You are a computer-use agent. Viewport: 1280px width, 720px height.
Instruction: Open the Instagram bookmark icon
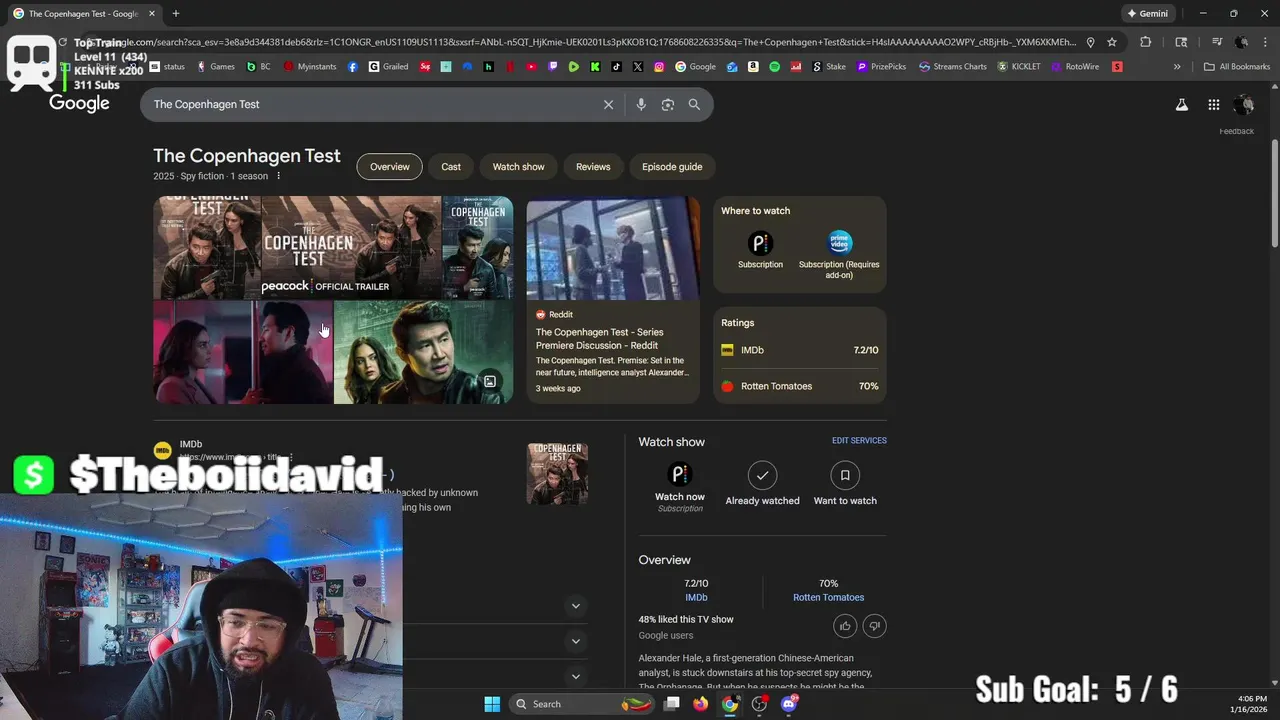point(659,67)
